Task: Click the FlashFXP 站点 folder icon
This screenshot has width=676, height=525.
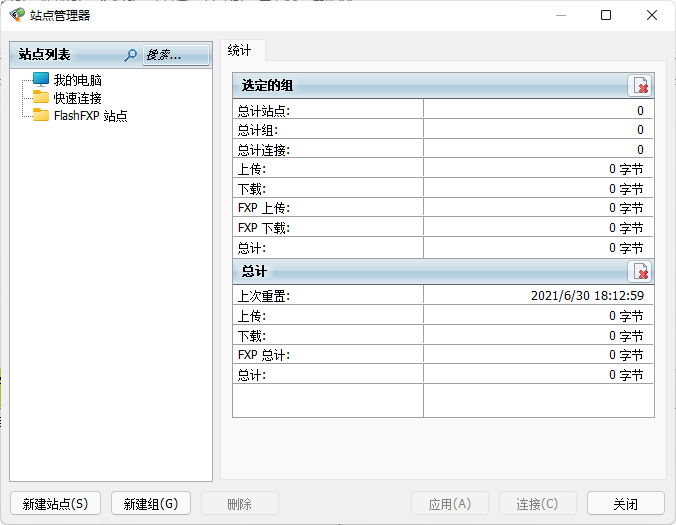Action: [x=41, y=115]
